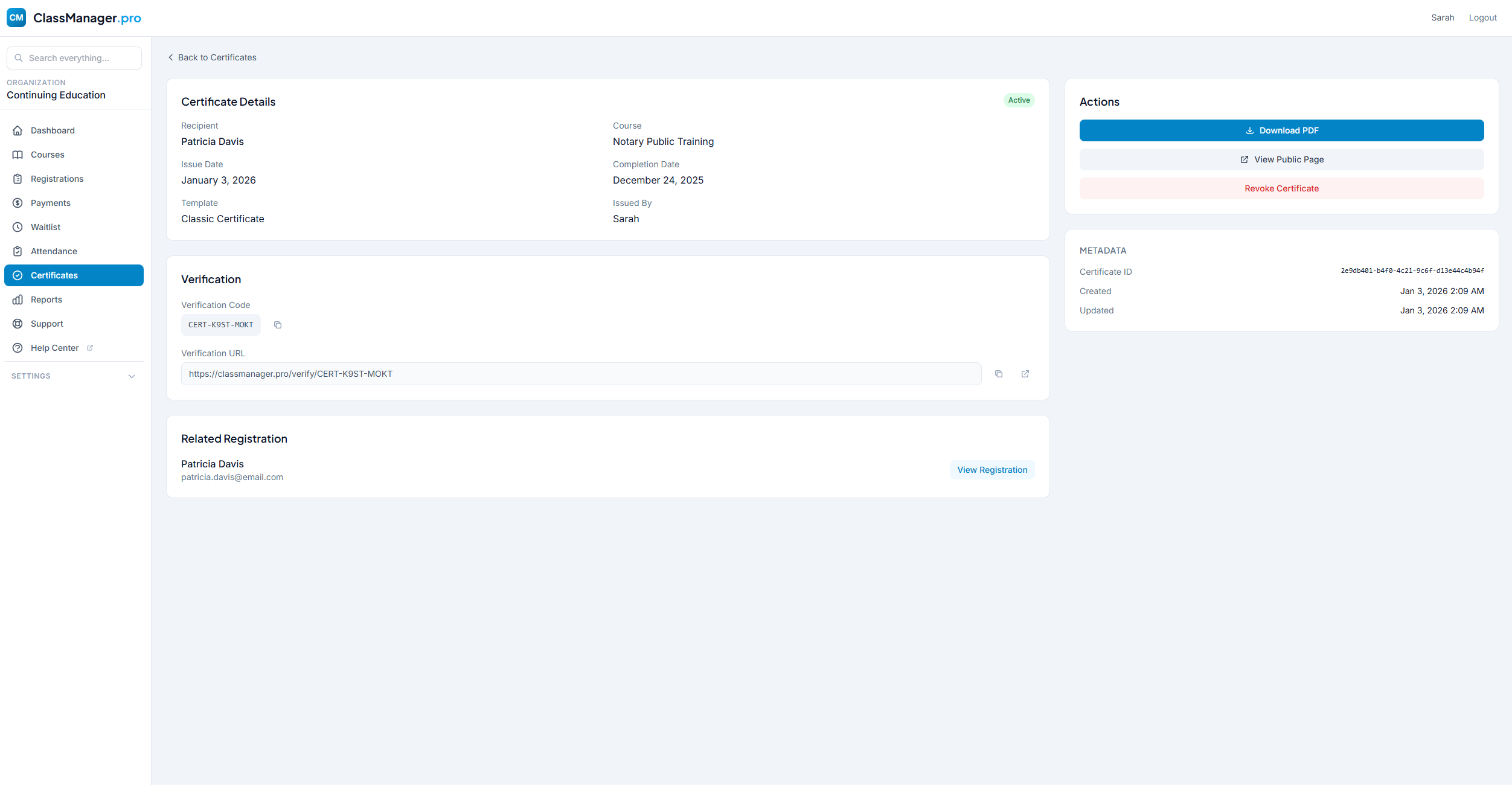The height and width of the screenshot is (785, 1512).
Task: Click the ClassManager CM logo
Action: (x=16, y=18)
